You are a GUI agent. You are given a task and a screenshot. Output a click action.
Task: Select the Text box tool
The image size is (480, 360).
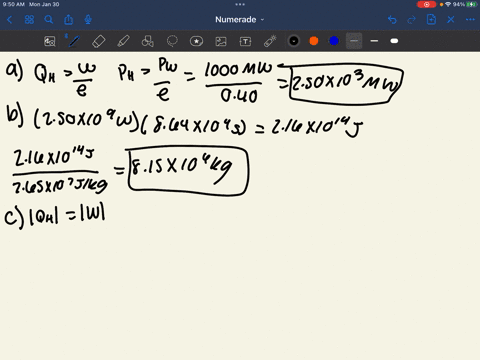pyautogui.click(x=245, y=41)
